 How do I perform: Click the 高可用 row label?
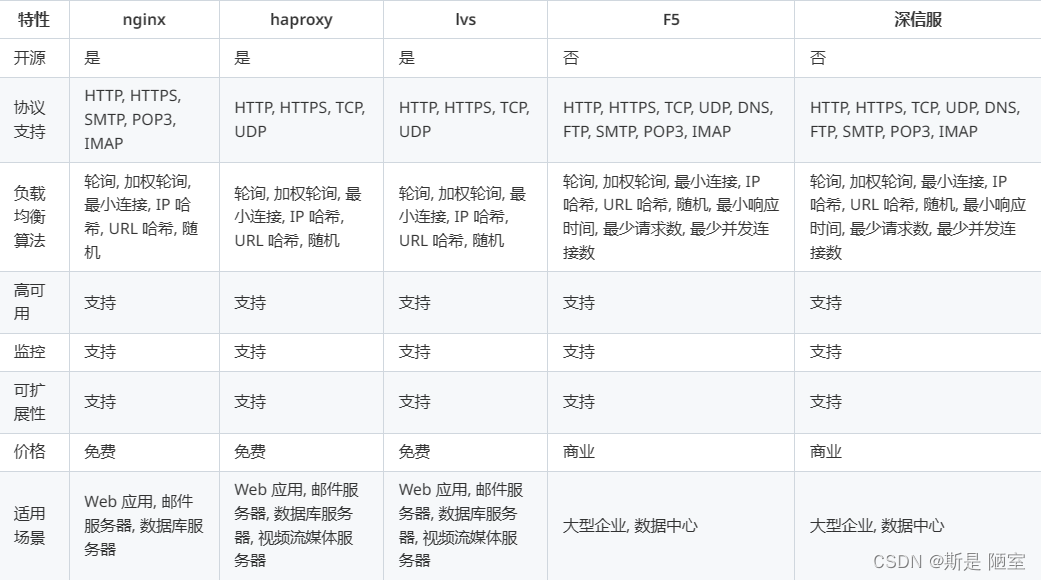click(33, 302)
